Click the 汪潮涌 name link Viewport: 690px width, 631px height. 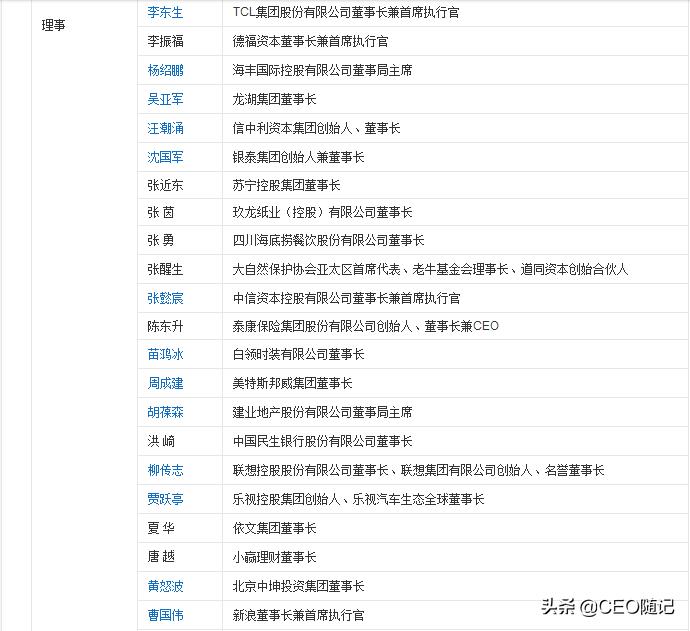tap(165, 128)
